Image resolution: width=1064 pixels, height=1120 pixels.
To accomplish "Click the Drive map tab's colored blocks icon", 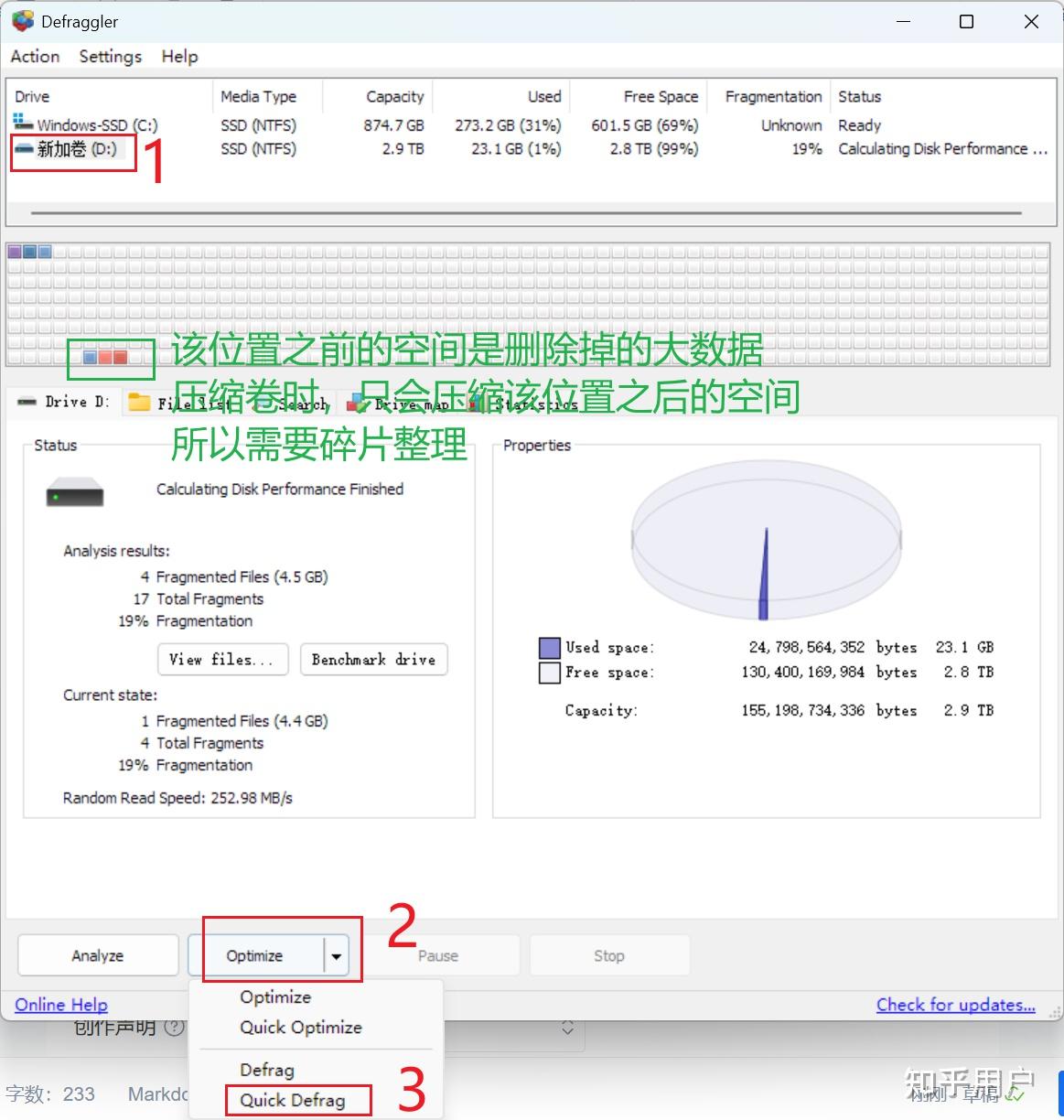I will tap(359, 403).
